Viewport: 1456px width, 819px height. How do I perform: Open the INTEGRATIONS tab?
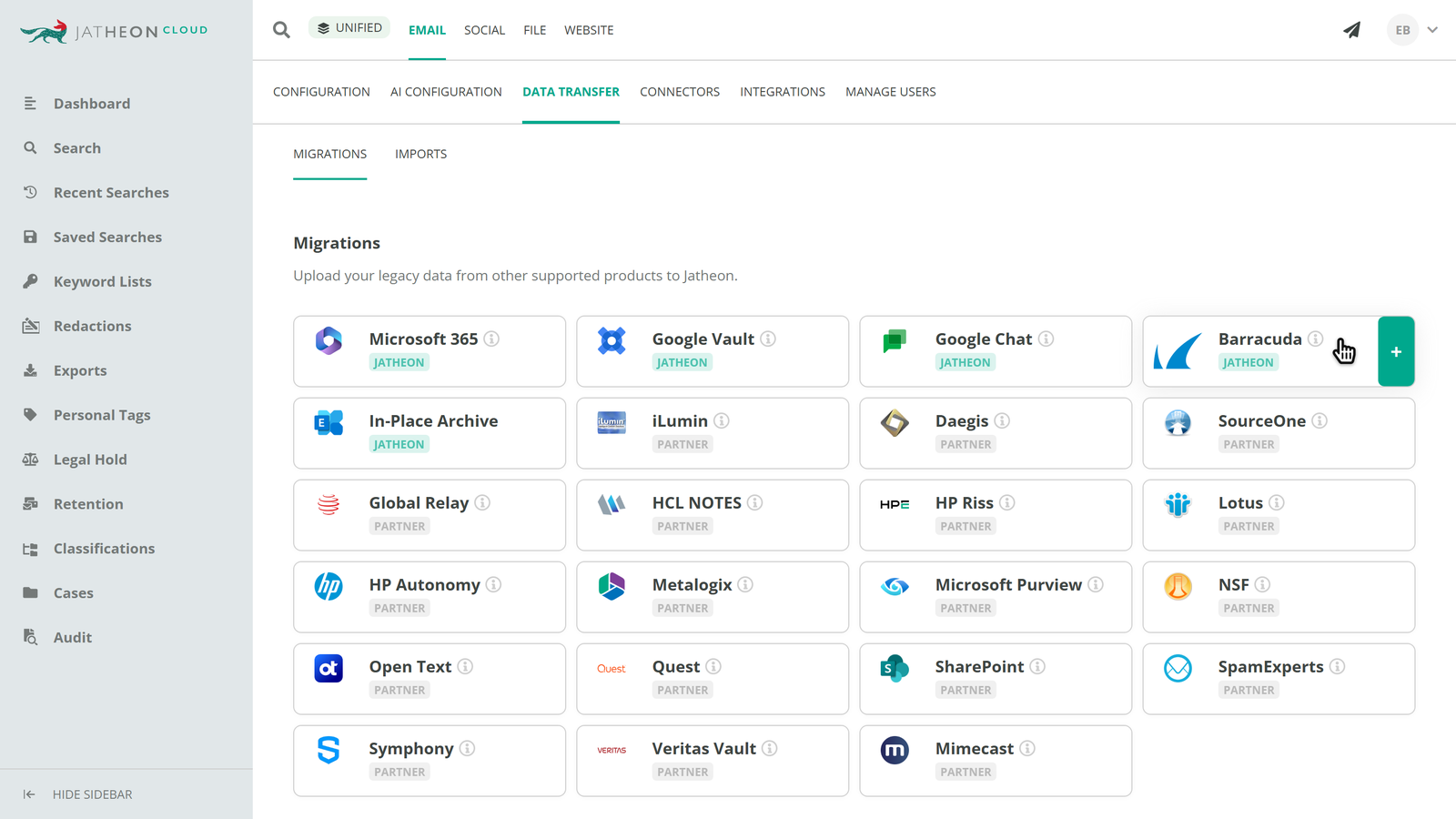[x=783, y=92]
